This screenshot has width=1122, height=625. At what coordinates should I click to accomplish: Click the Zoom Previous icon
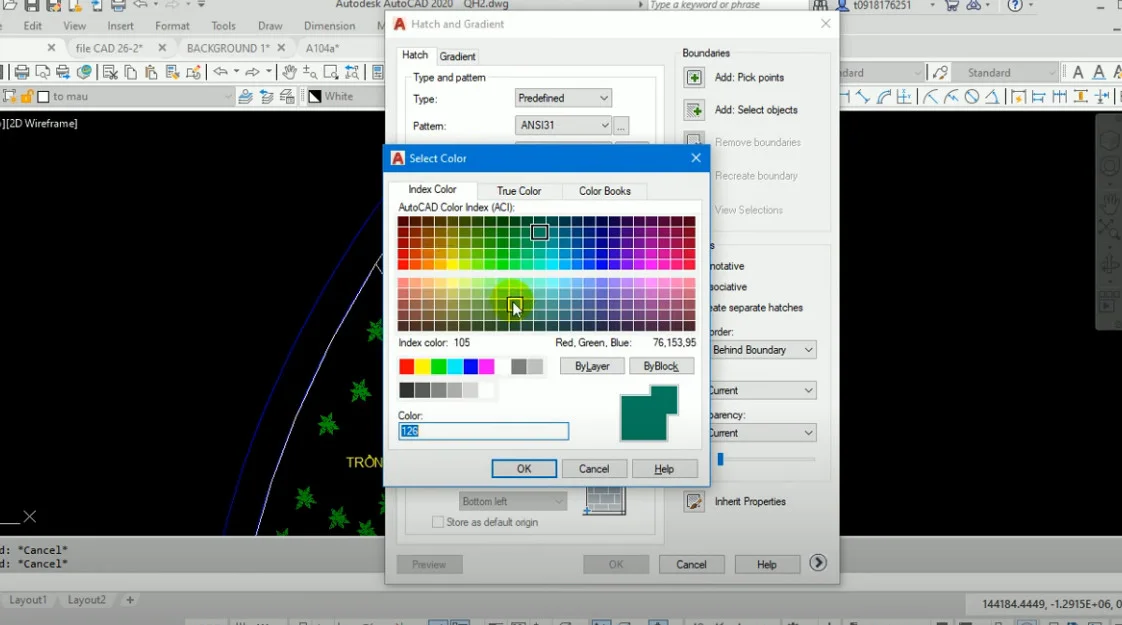pos(352,72)
